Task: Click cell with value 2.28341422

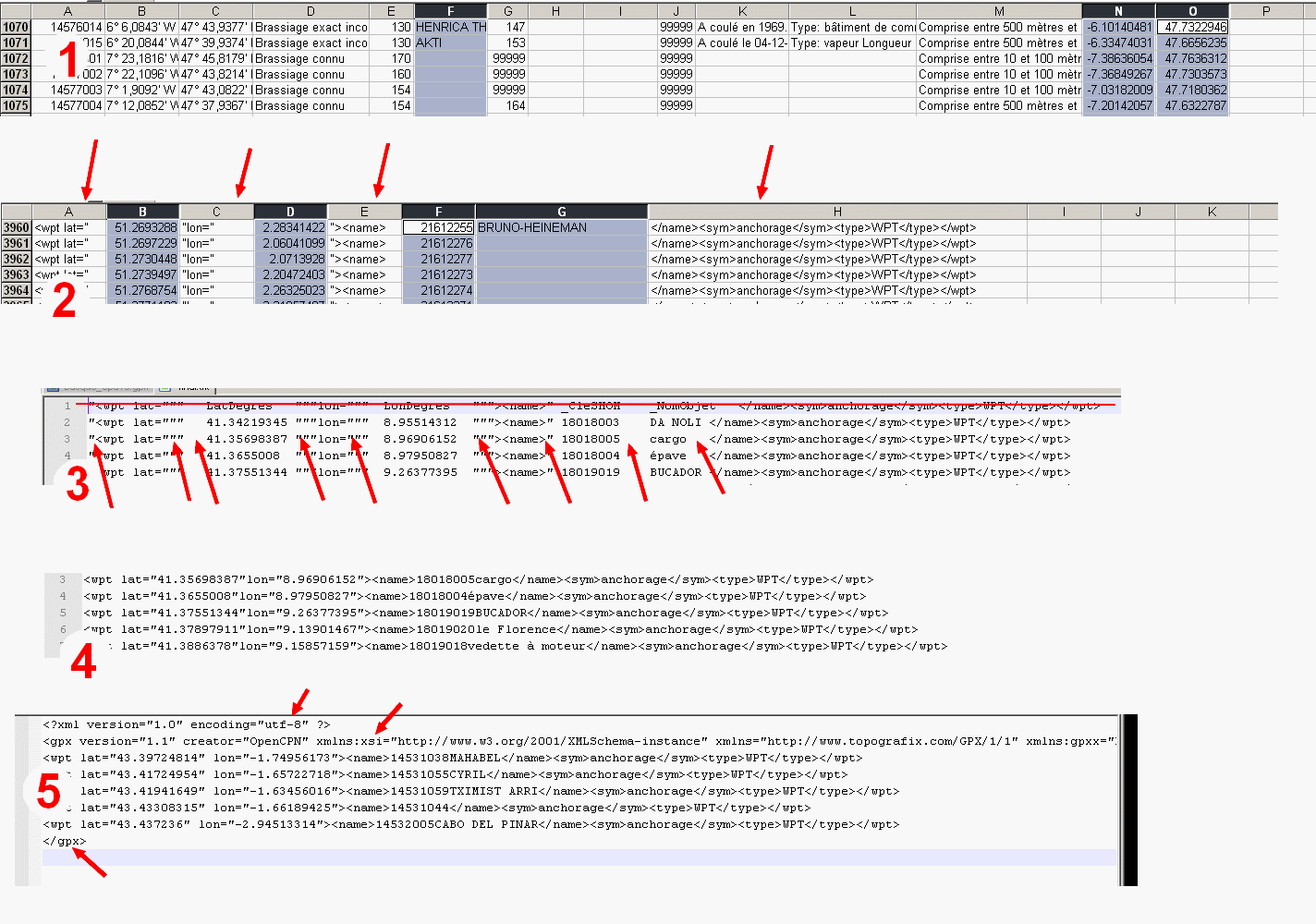Action: click(290, 228)
